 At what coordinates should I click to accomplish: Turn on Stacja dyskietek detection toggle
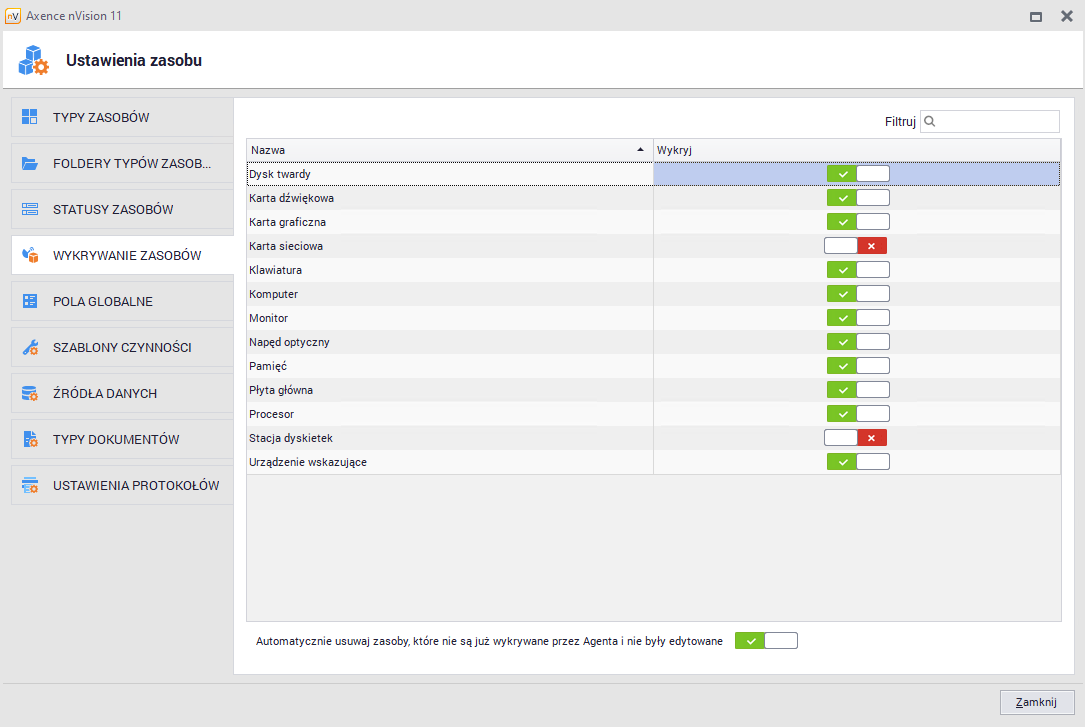pyautogui.click(x=856, y=438)
